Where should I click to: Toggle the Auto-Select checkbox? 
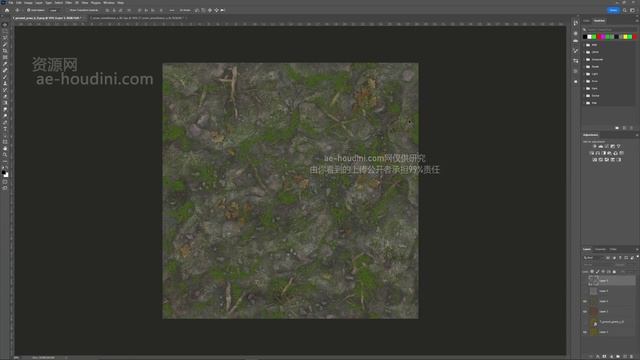29,10
